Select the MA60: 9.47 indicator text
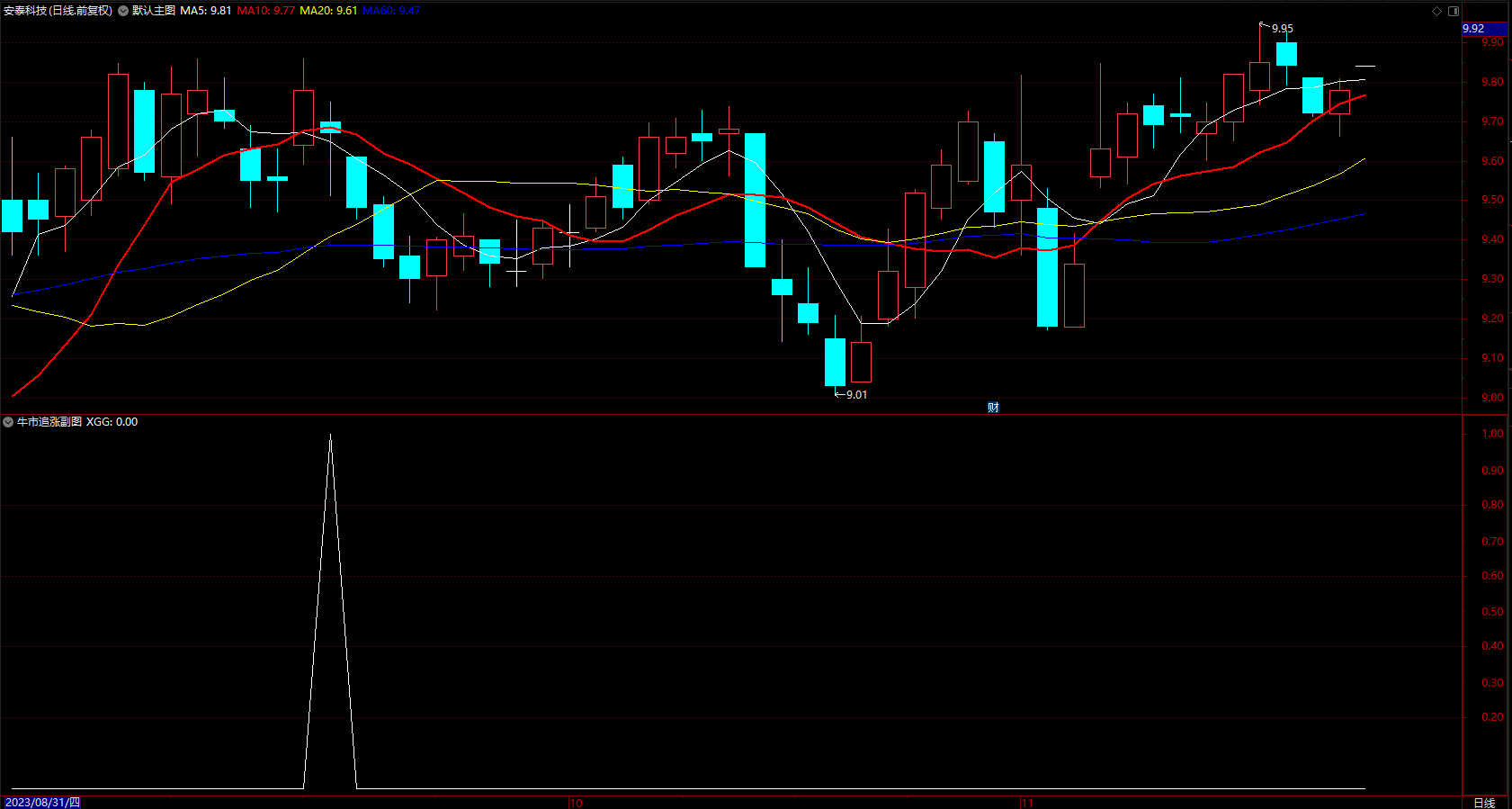This screenshot has width=1512, height=809. [x=391, y=11]
